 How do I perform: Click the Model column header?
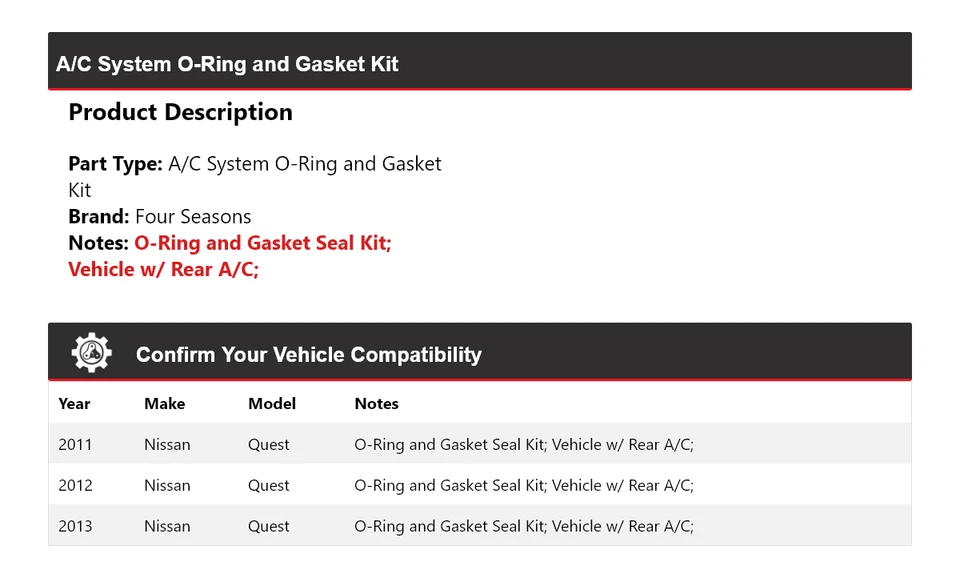point(272,404)
